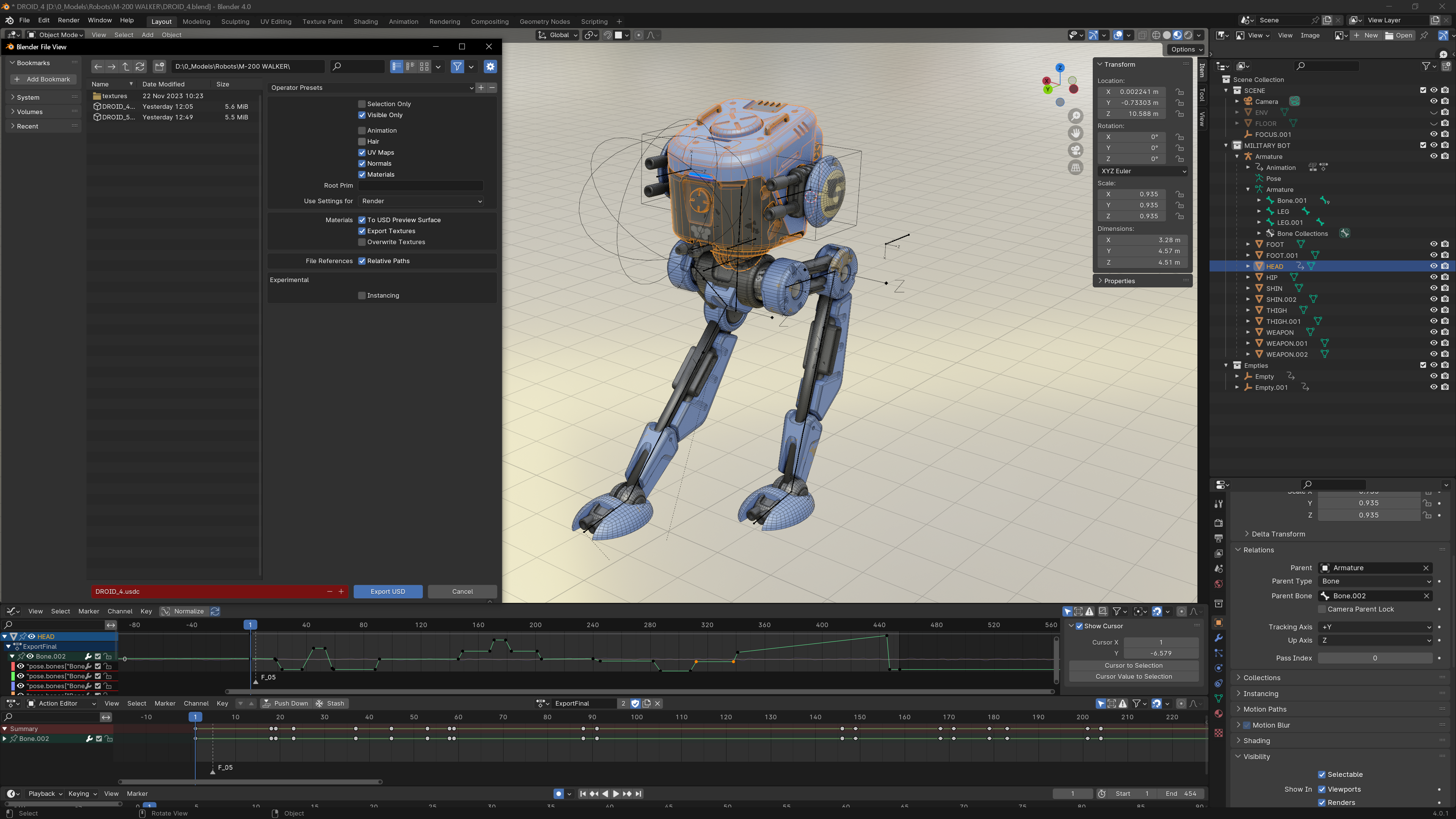Lock Location X in Transform panel
This screenshot has width=1456, height=819.
pyautogui.click(x=1180, y=91)
